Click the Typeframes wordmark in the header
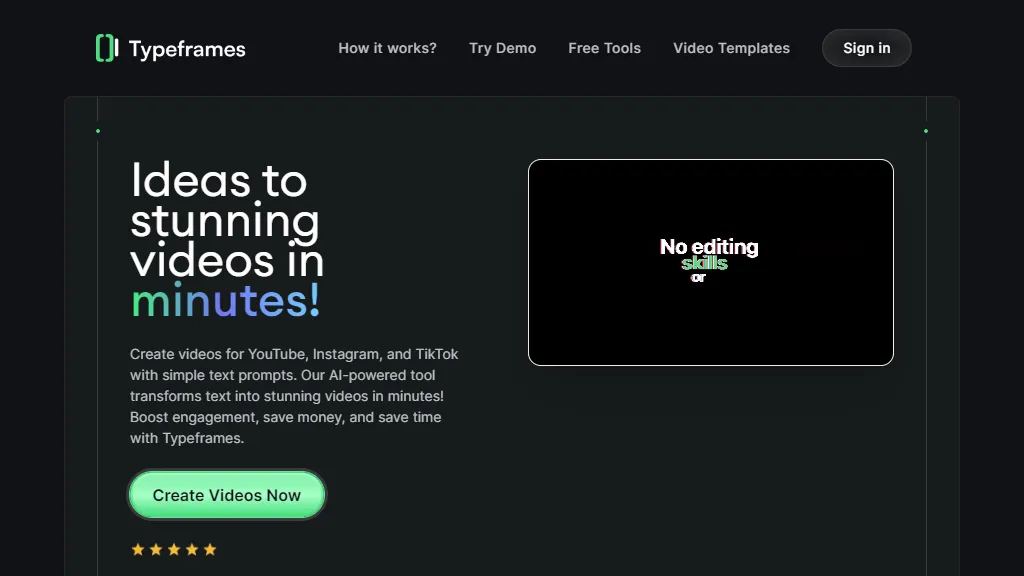Viewport: 1024px width, 576px height. coord(187,49)
